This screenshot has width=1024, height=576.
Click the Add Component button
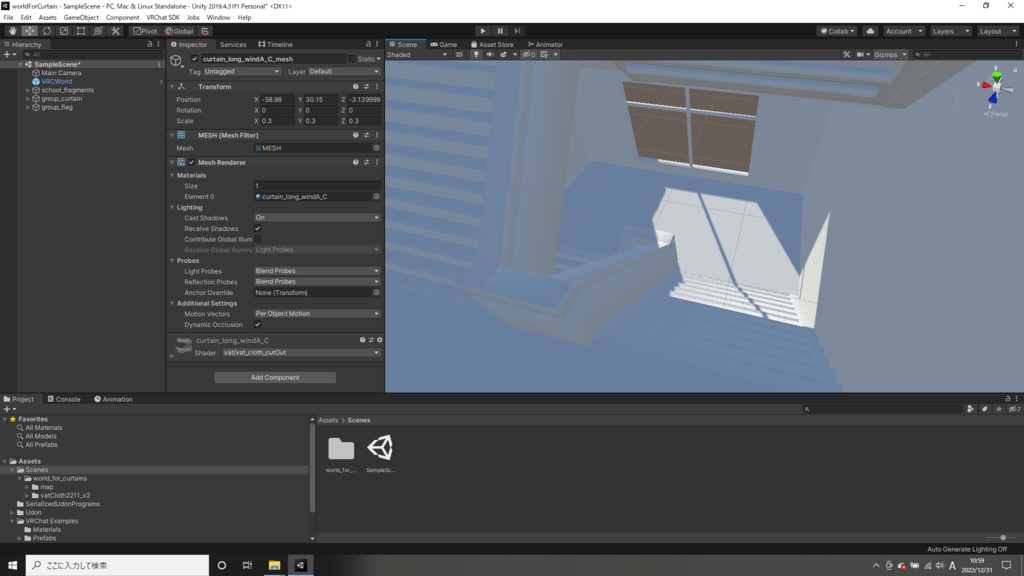pyautogui.click(x=275, y=377)
